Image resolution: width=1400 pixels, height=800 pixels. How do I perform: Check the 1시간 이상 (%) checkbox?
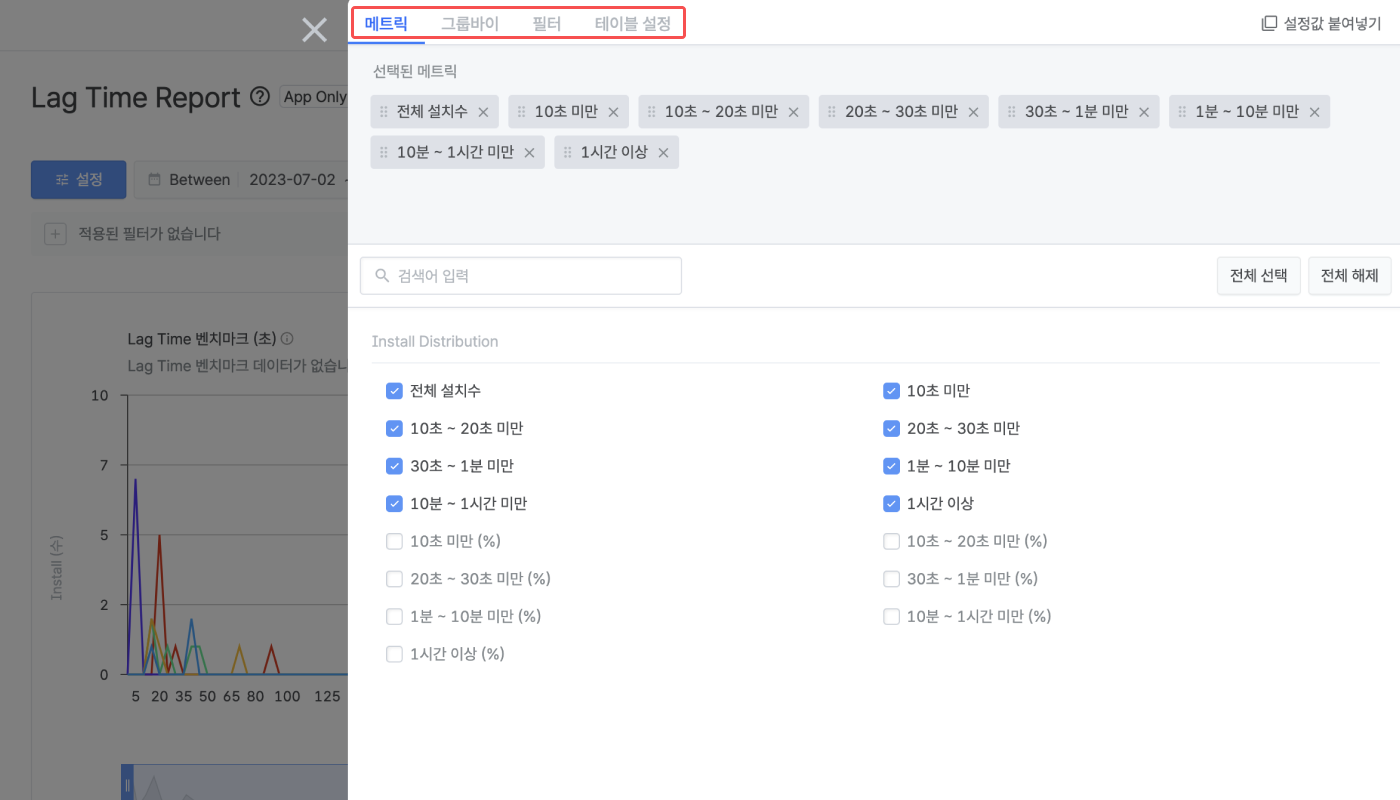pos(394,654)
